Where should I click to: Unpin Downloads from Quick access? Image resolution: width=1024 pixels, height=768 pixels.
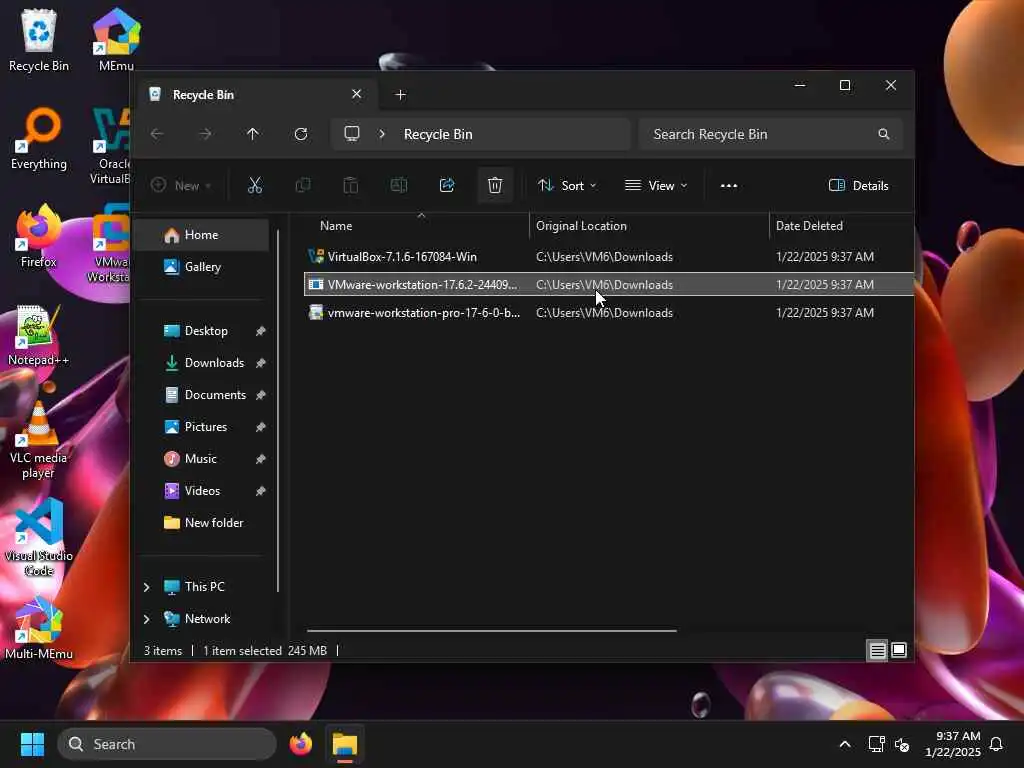pyautogui.click(x=261, y=363)
